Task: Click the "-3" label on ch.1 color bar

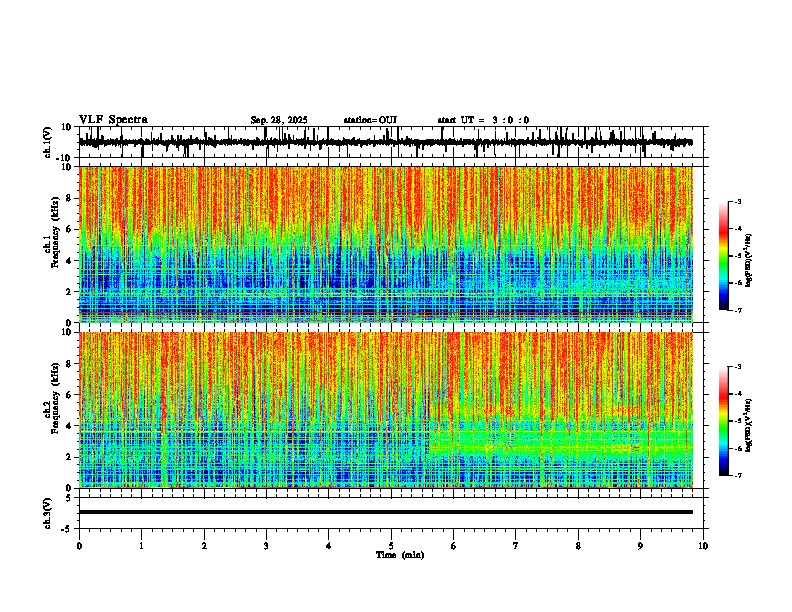Action: click(738, 202)
